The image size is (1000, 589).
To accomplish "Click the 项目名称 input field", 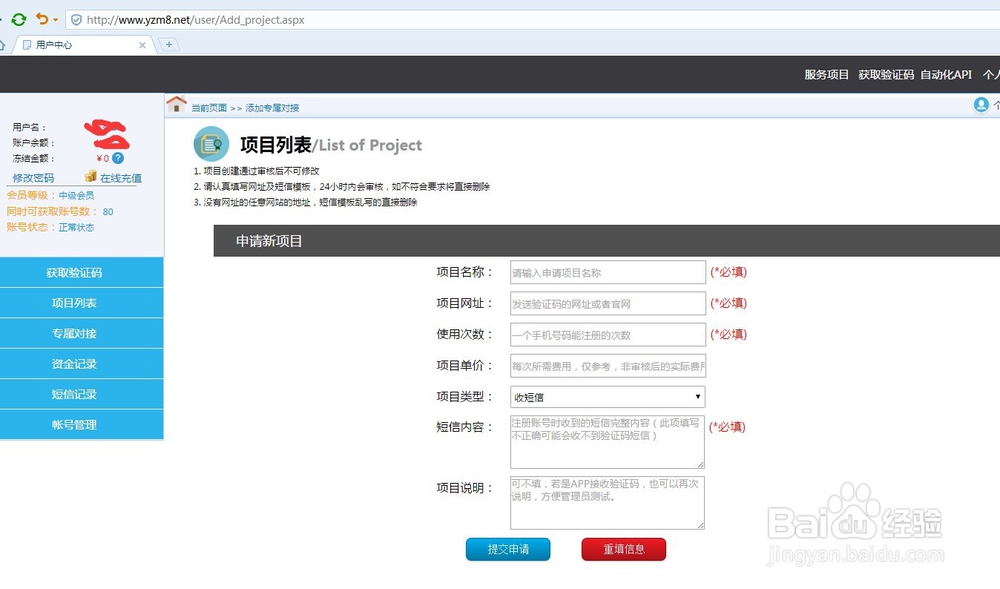I will pyautogui.click(x=607, y=272).
